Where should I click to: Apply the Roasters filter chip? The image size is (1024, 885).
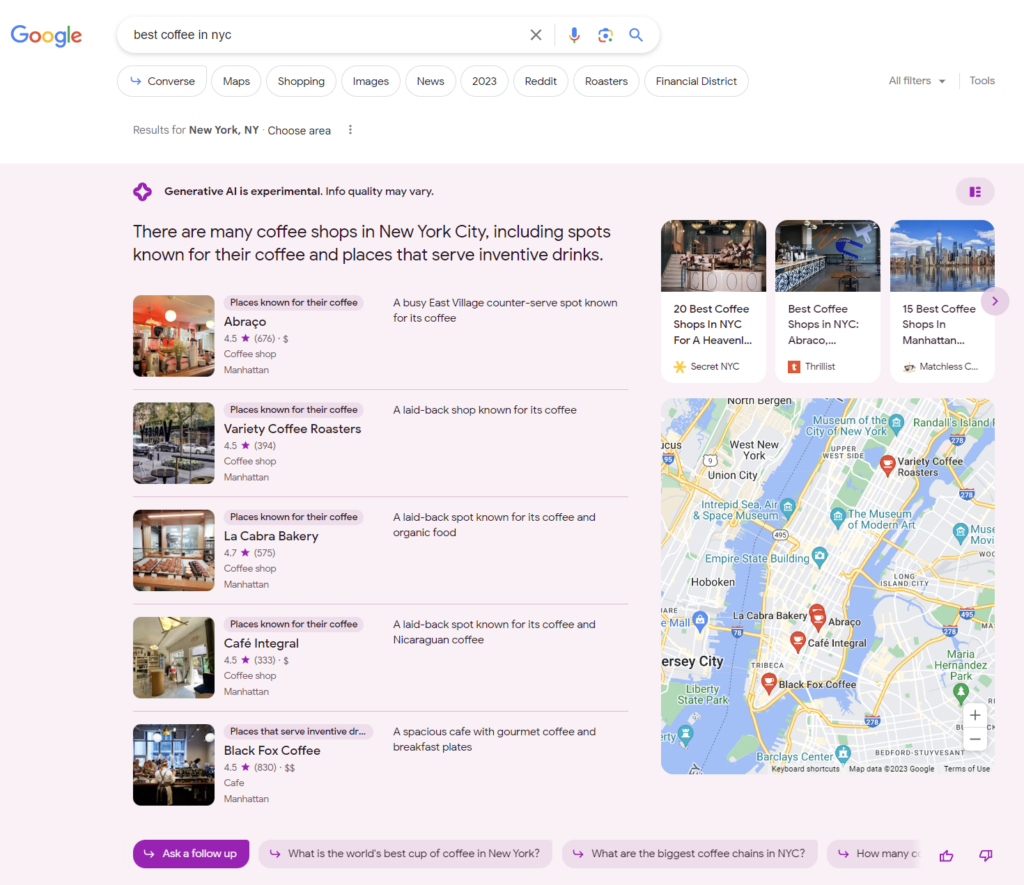[606, 81]
